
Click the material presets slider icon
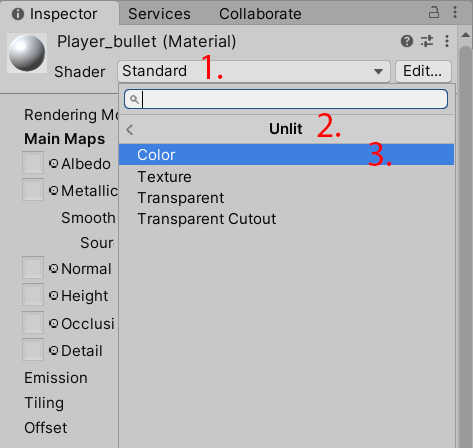(x=427, y=41)
